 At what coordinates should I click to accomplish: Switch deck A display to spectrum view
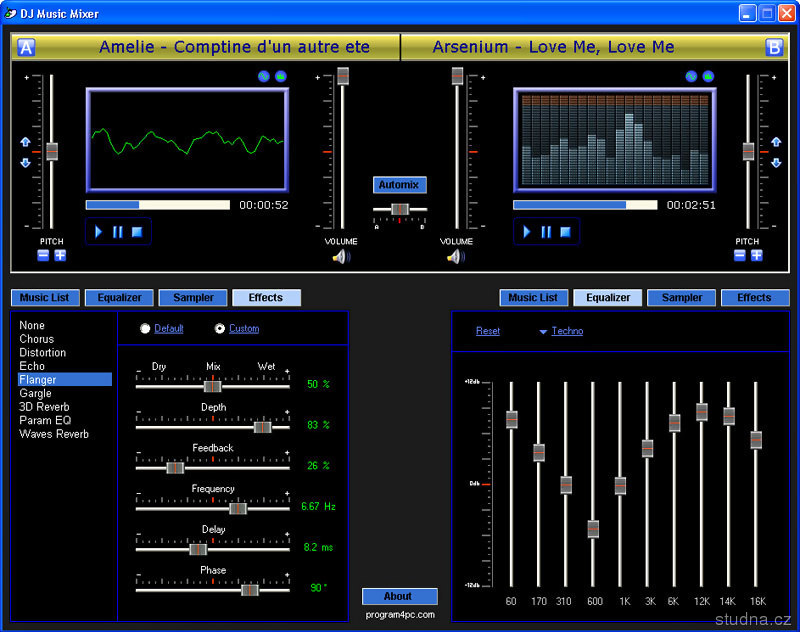[x=281, y=77]
